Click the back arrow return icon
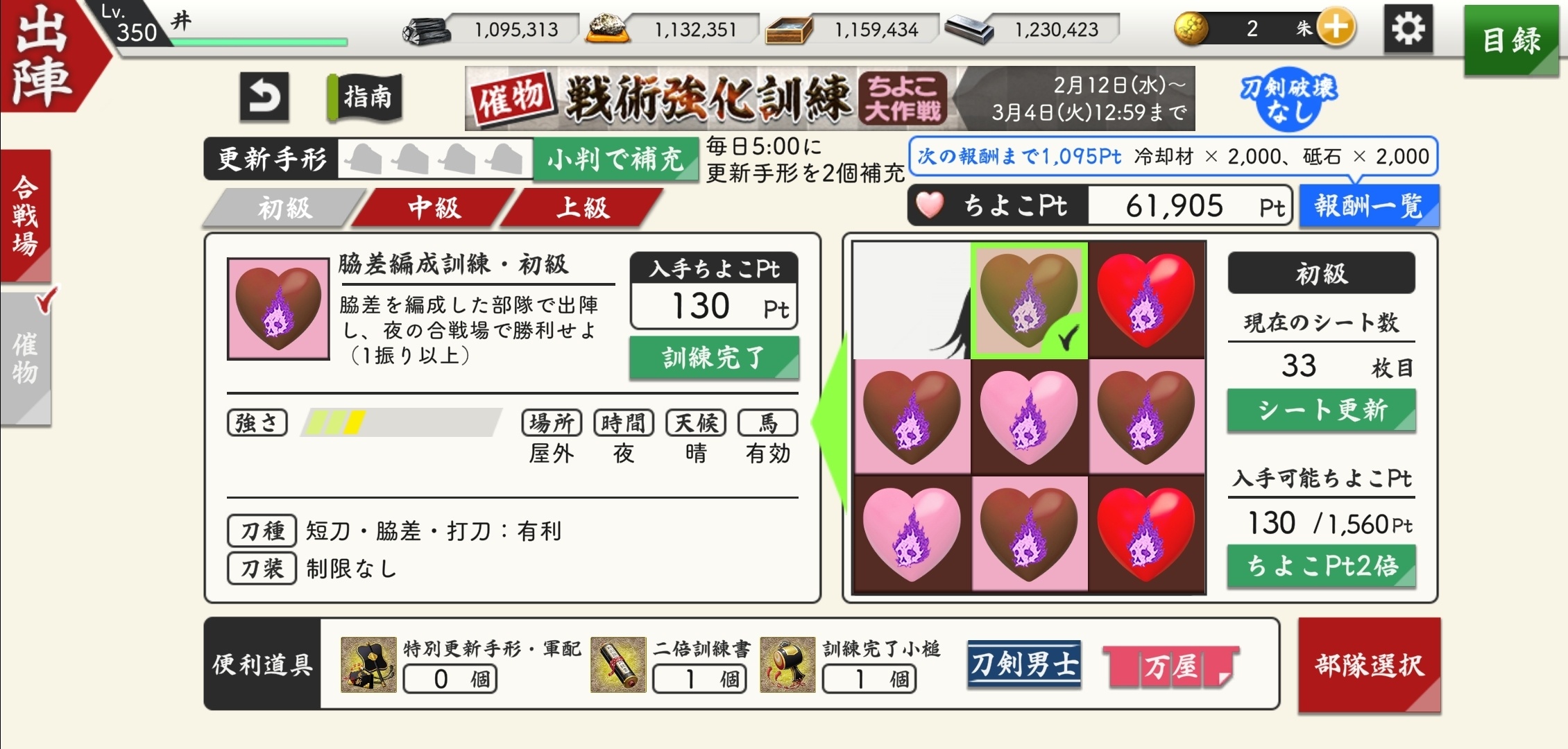This screenshot has width=1568, height=749. 264,96
